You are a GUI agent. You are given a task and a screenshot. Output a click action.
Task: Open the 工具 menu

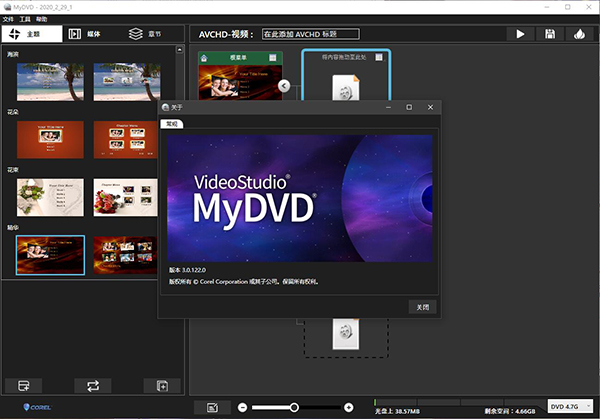tap(26, 19)
